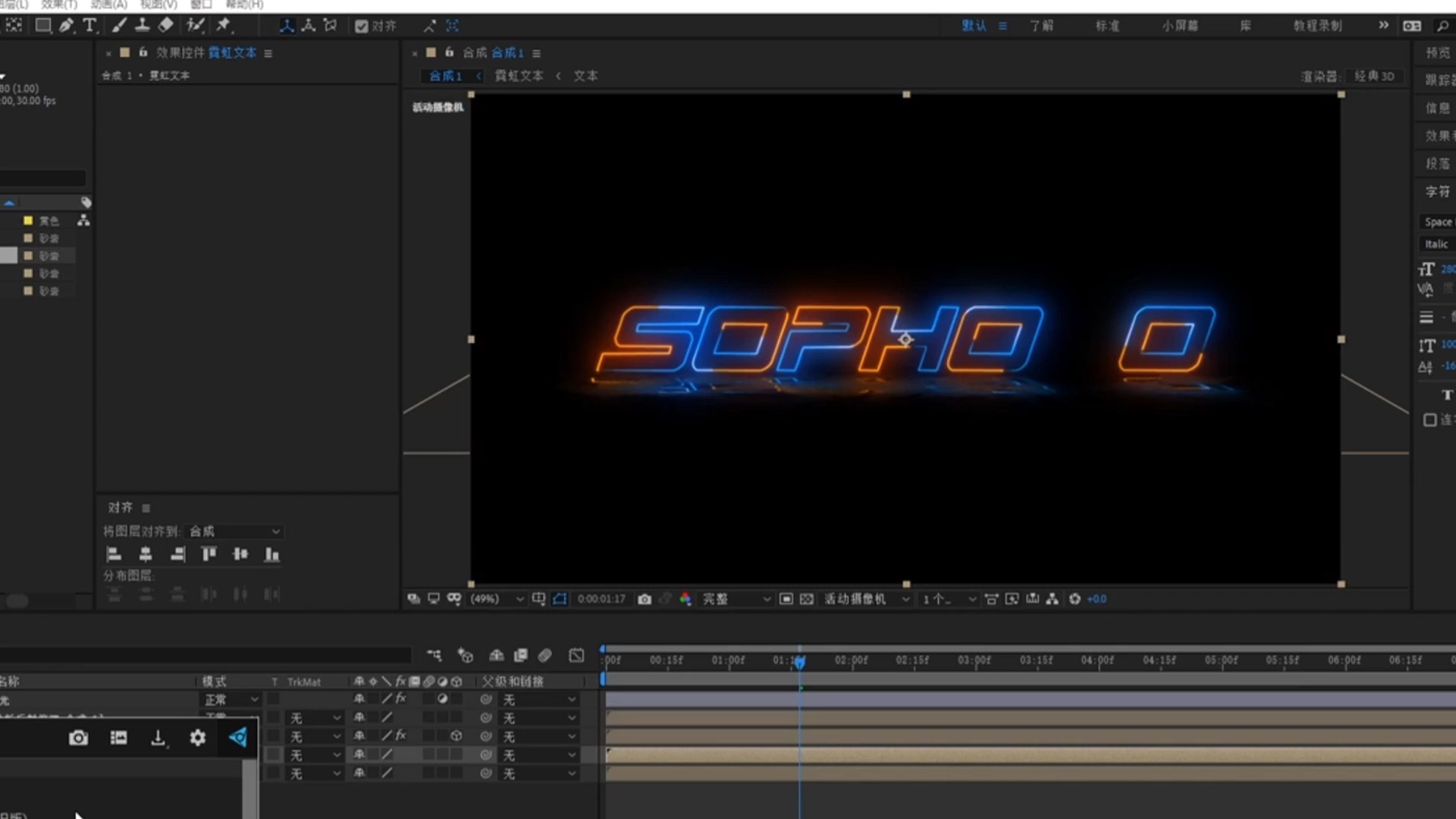Click align left edges icon
This screenshot has width=1456, height=819.
114,554
